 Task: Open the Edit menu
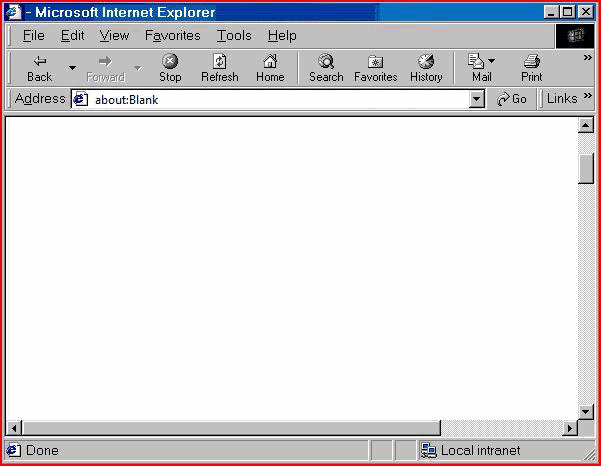[x=72, y=36]
